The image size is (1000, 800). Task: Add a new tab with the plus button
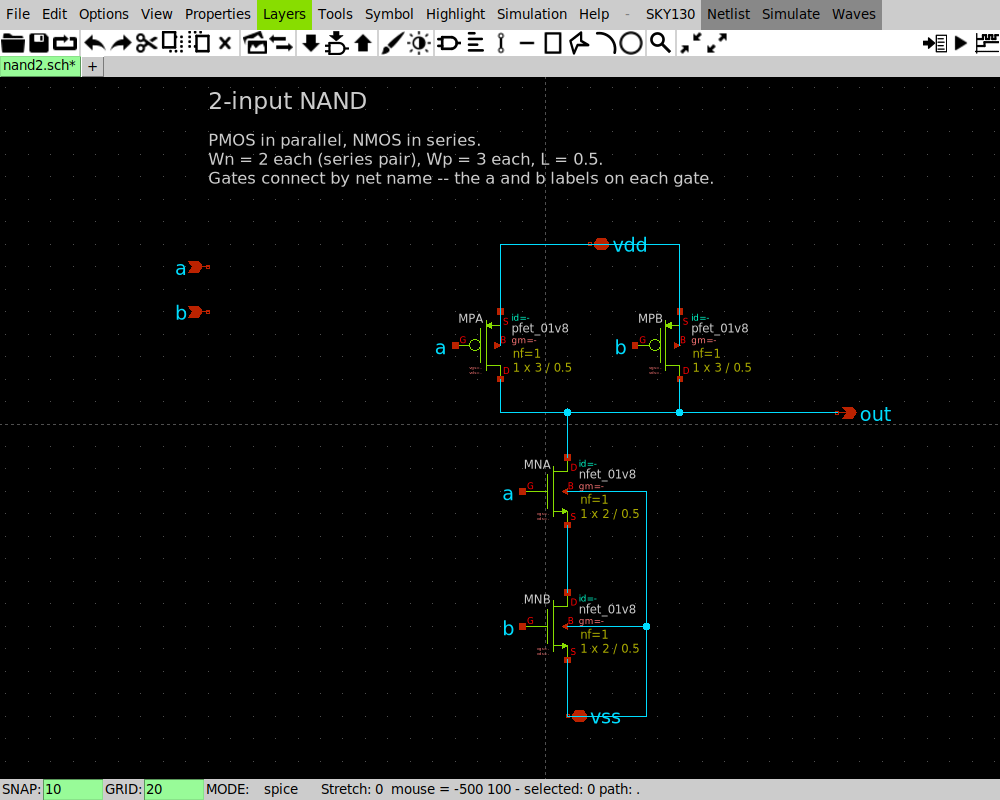(x=92, y=66)
